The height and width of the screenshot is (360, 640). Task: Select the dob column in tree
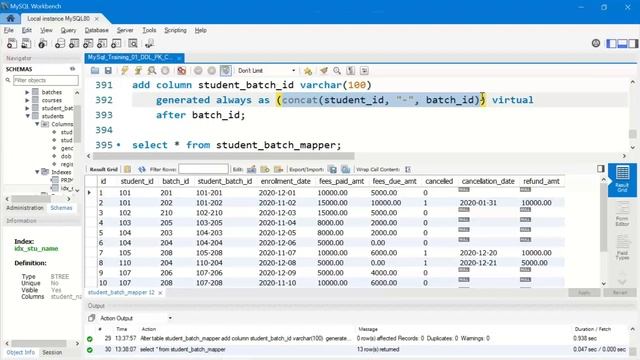[66, 156]
